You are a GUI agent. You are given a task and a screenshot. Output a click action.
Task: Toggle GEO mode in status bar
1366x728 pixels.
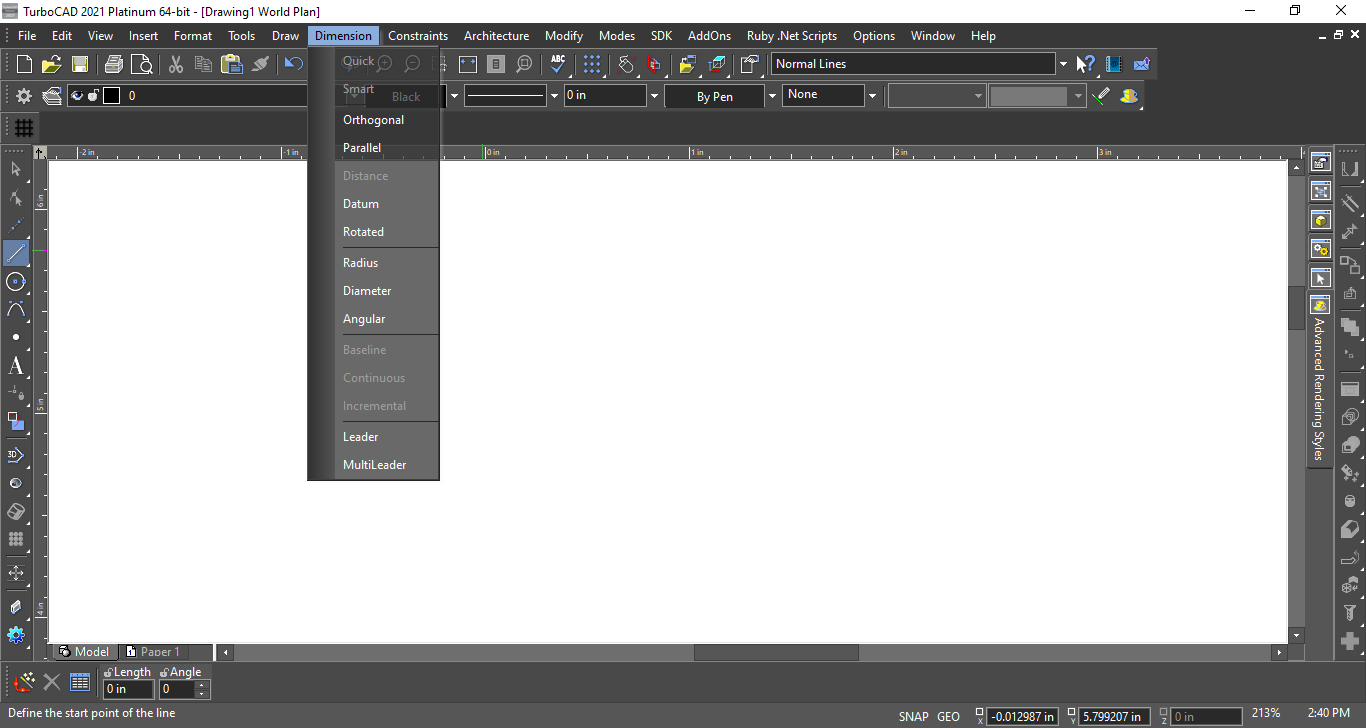click(949, 716)
